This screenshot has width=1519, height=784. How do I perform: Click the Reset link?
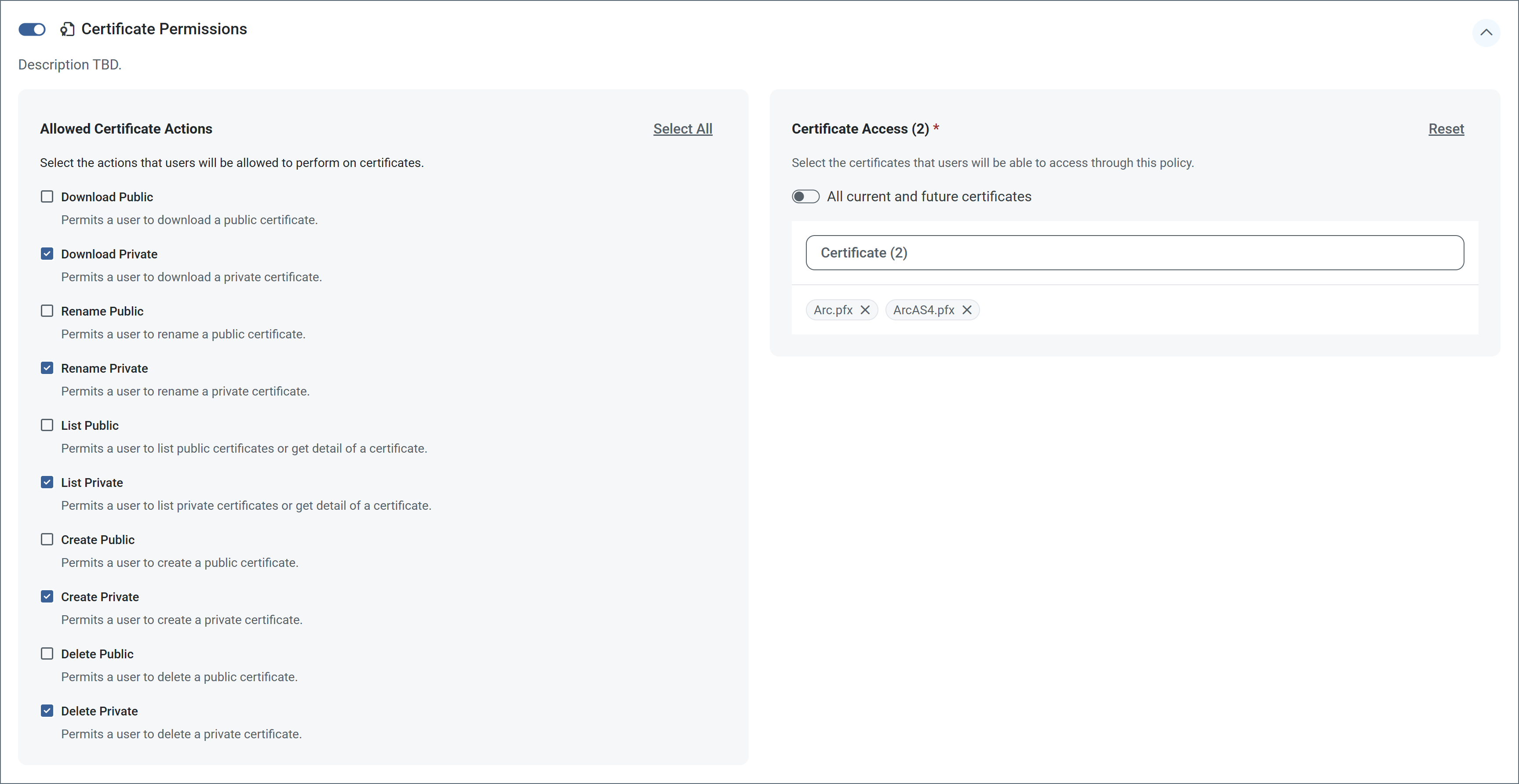click(1446, 128)
